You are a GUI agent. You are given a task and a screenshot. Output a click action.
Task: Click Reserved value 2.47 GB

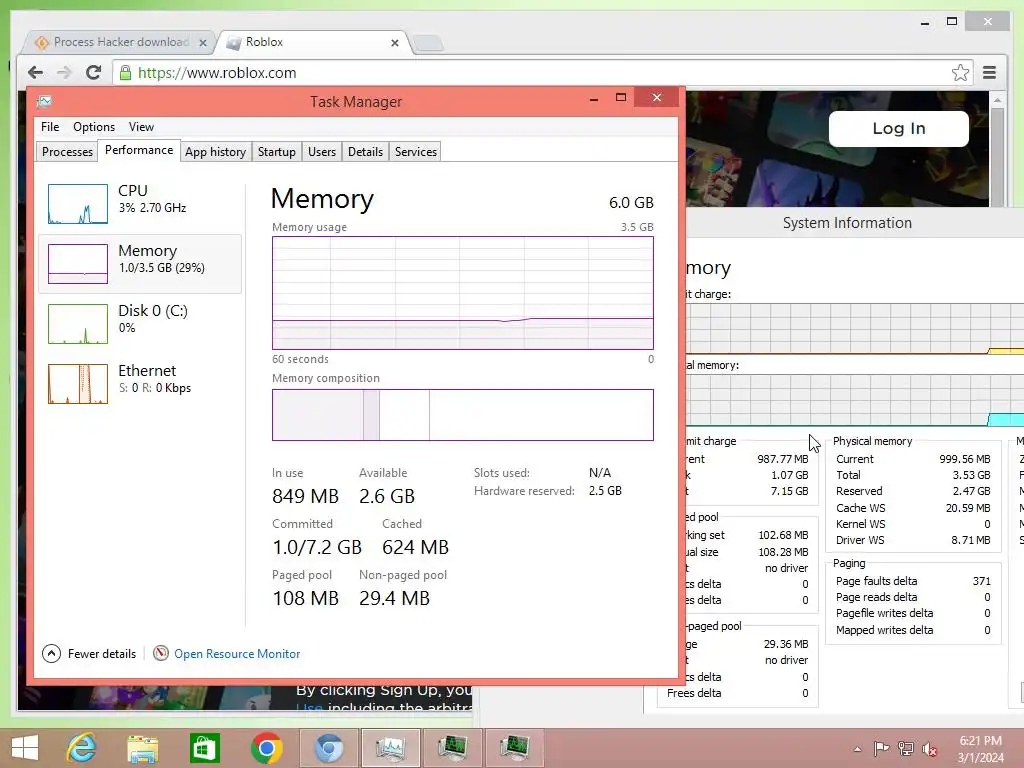[x=971, y=491]
